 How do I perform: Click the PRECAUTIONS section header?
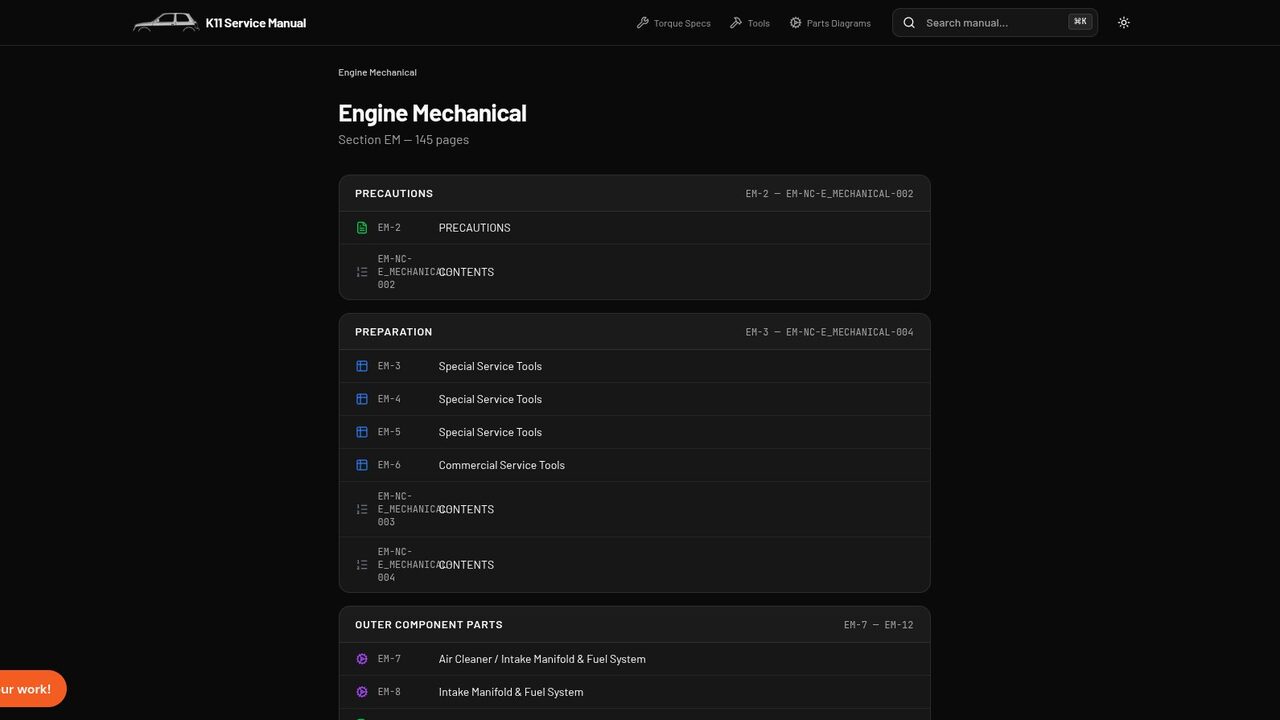pos(634,194)
